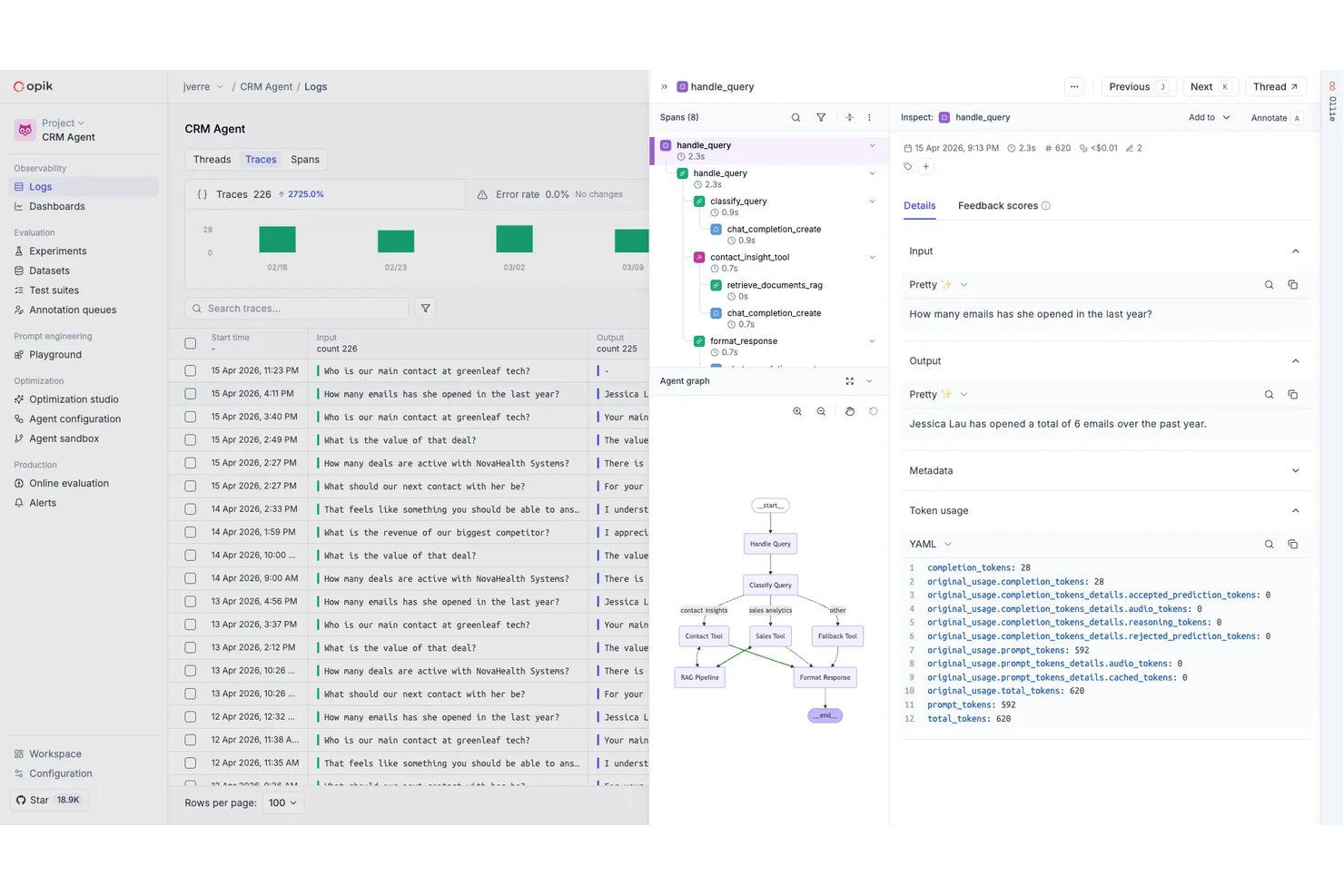Viewport: 1344px width, 896px height.
Task: Change the YAML format dropdown
Action: pos(931,545)
